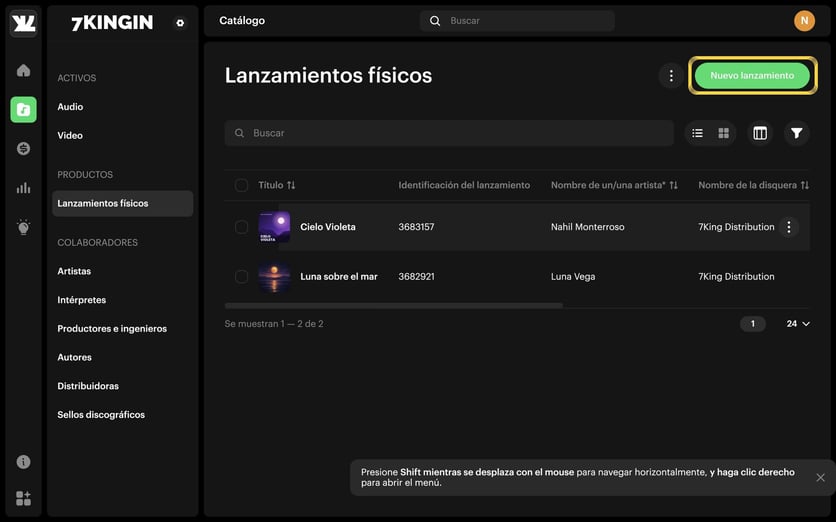The height and width of the screenshot is (522, 836).
Task: Go to page 1 in pagination
Action: point(752,324)
